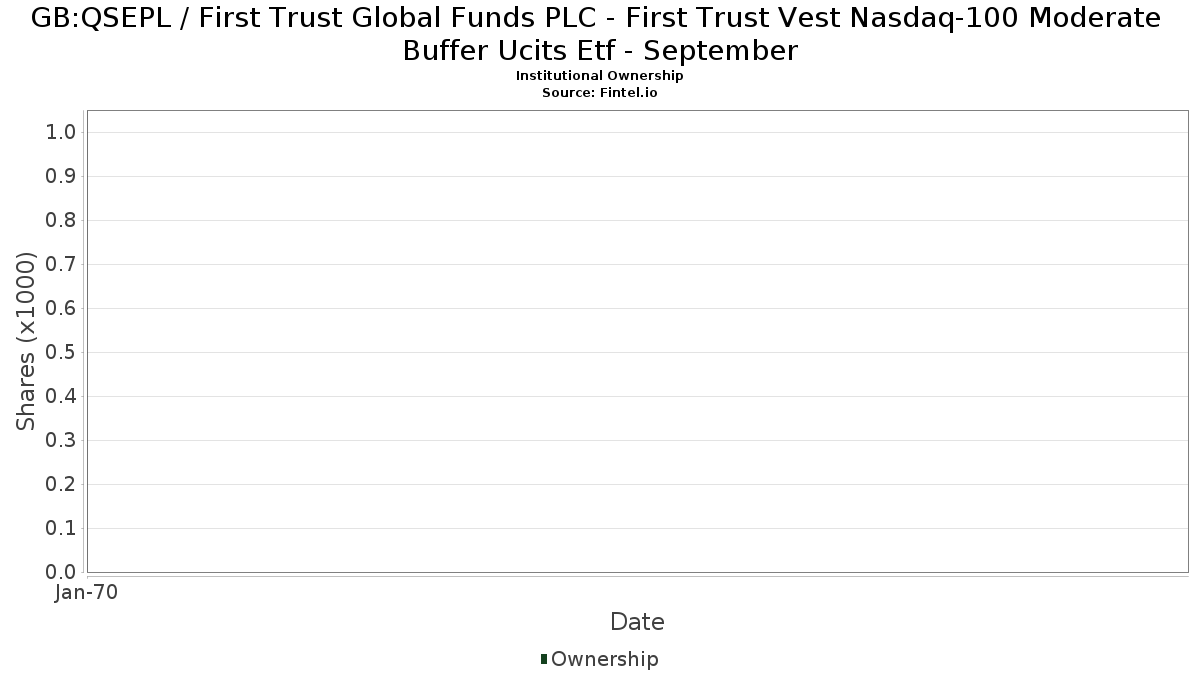Click the 0.4 y-axis tick label
1200x675 pixels.
pyautogui.click(x=61, y=397)
